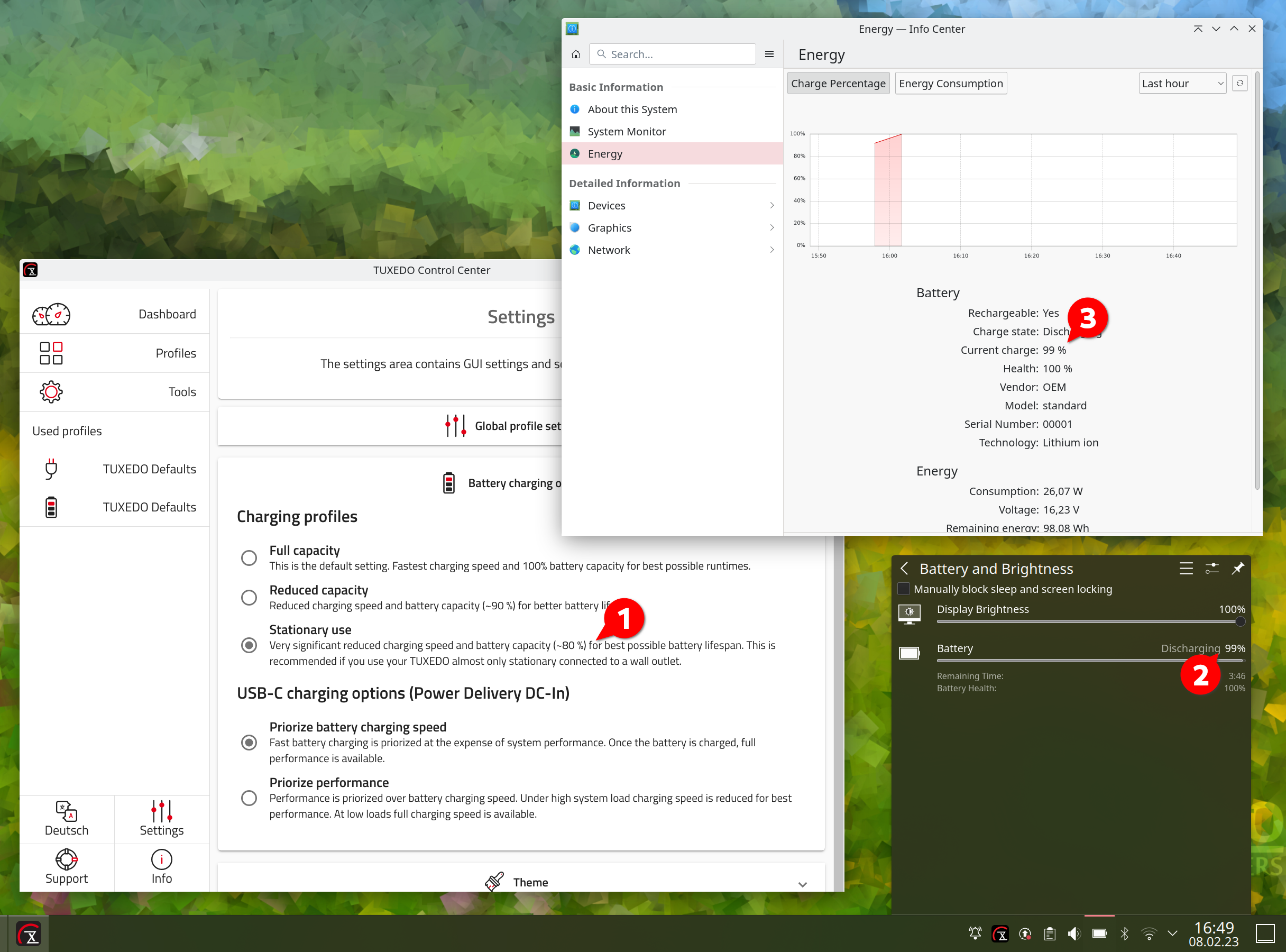Open the Tools gear icon
This screenshot has height=952, width=1286.
(51, 392)
